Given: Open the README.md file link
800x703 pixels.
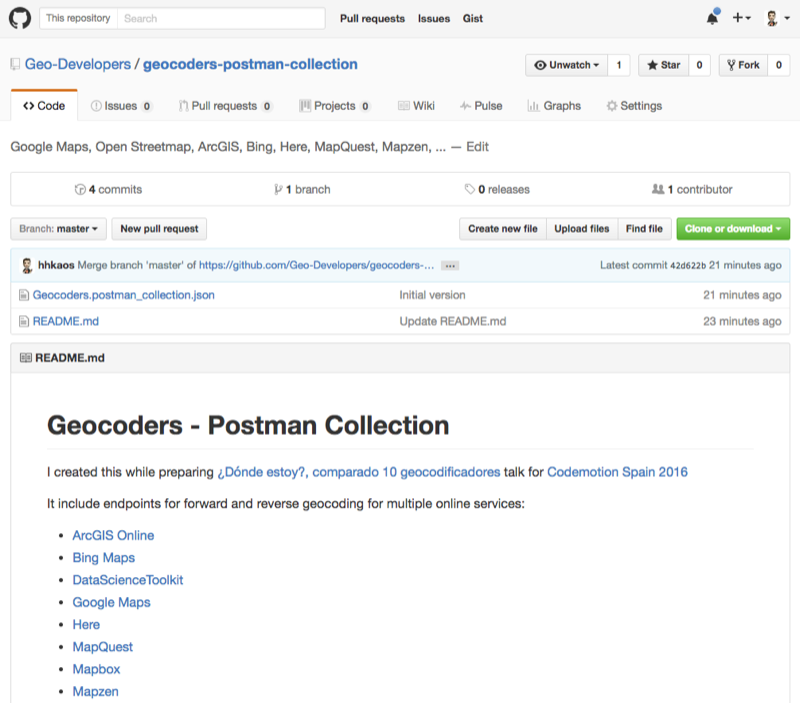Looking at the screenshot, I should pos(66,321).
